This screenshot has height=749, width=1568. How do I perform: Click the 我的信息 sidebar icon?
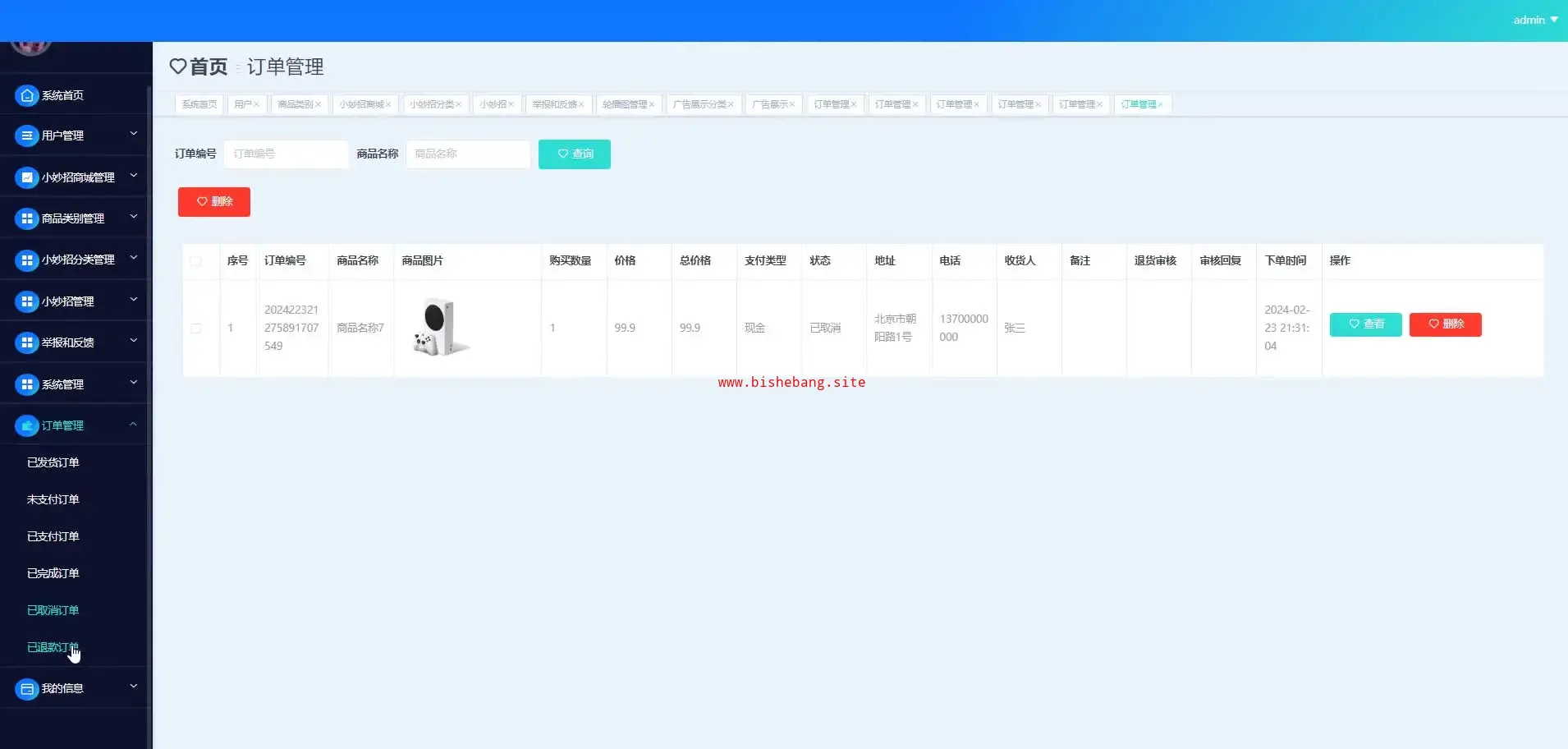pos(27,688)
